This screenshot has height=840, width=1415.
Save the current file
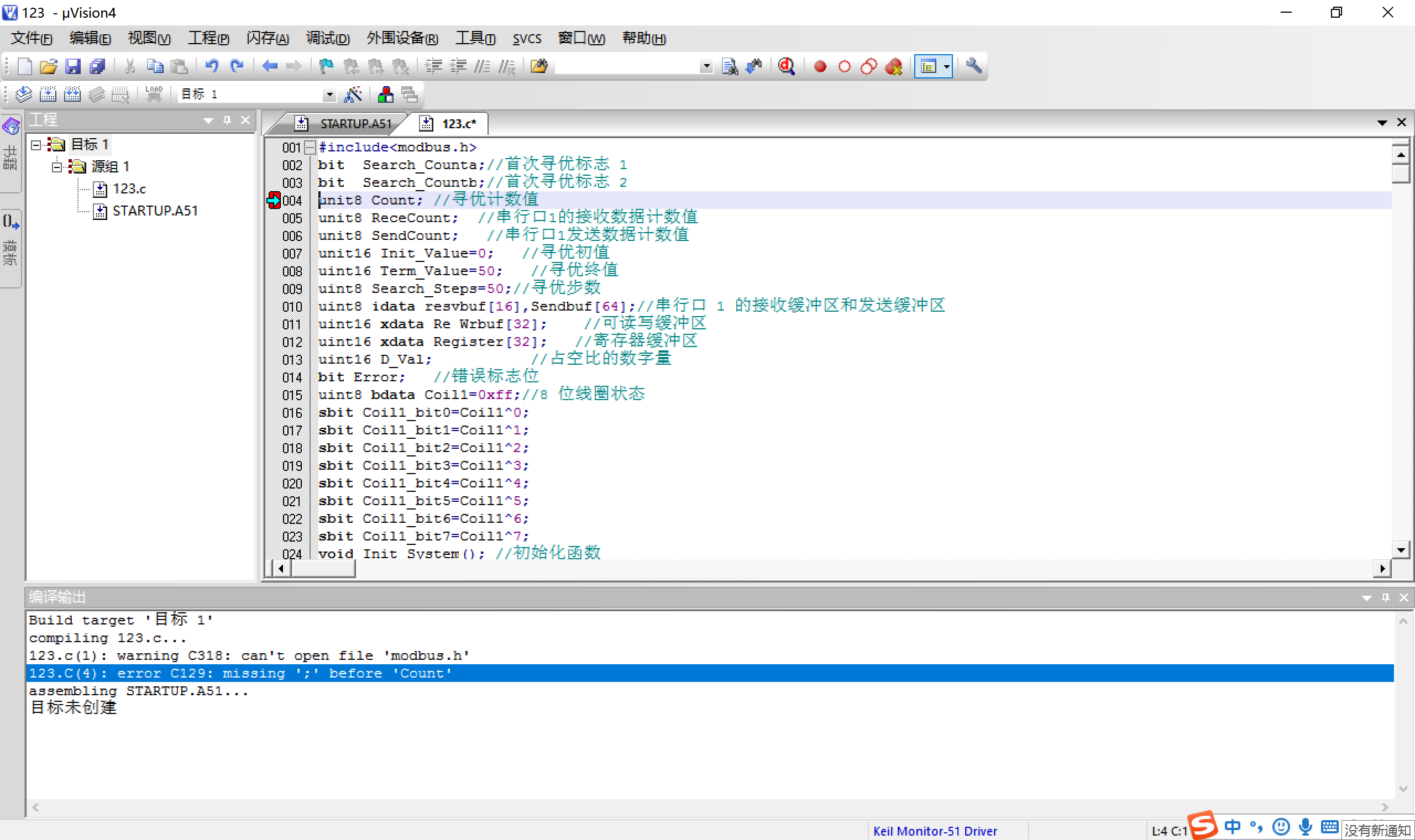click(73, 66)
